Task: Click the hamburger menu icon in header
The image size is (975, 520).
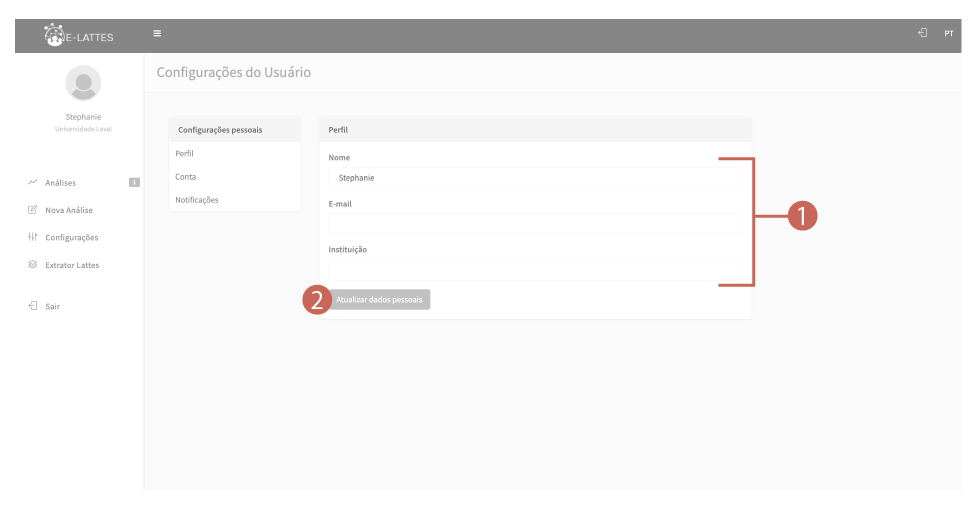Action: [x=157, y=35]
